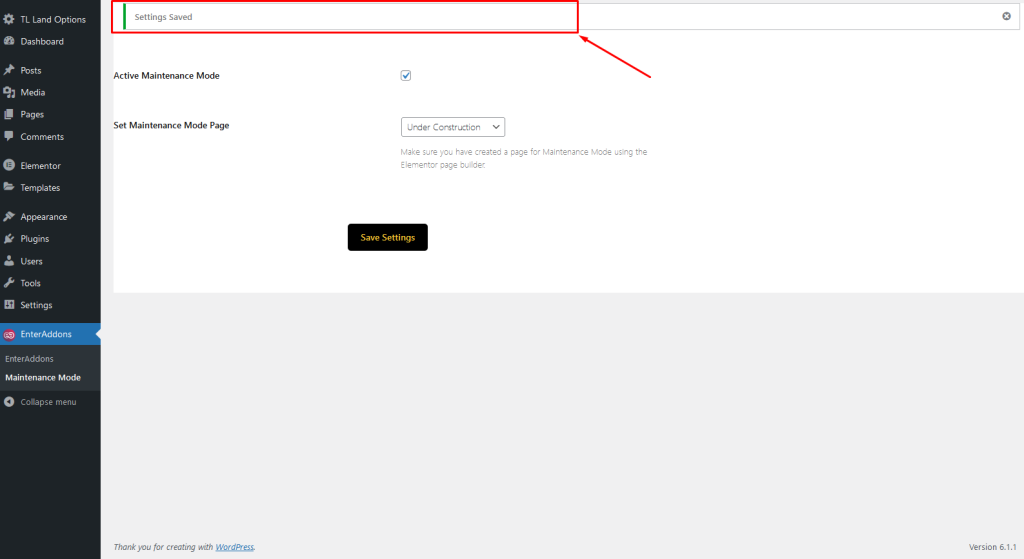
Task: Select the Maintenance Mode submenu item
Action: 43,377
